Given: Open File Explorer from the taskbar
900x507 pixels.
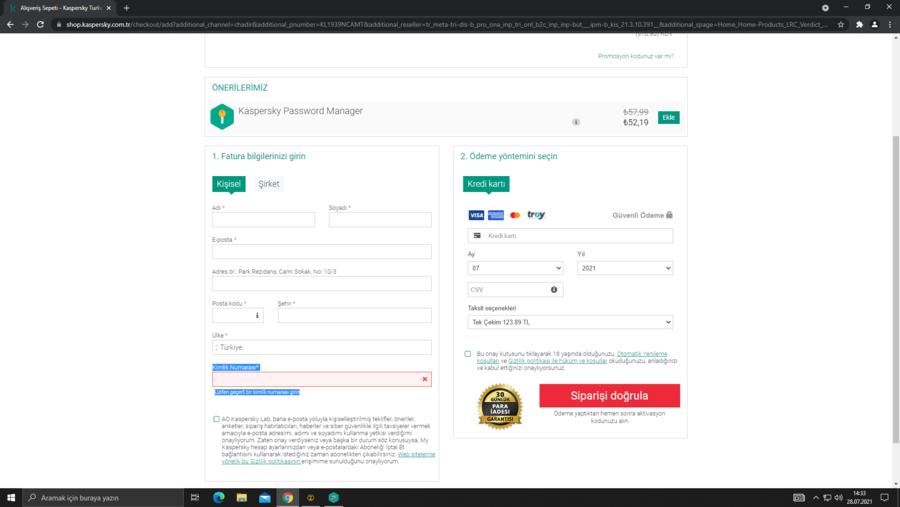Looking at the screenshot, I should coord(242,497).
